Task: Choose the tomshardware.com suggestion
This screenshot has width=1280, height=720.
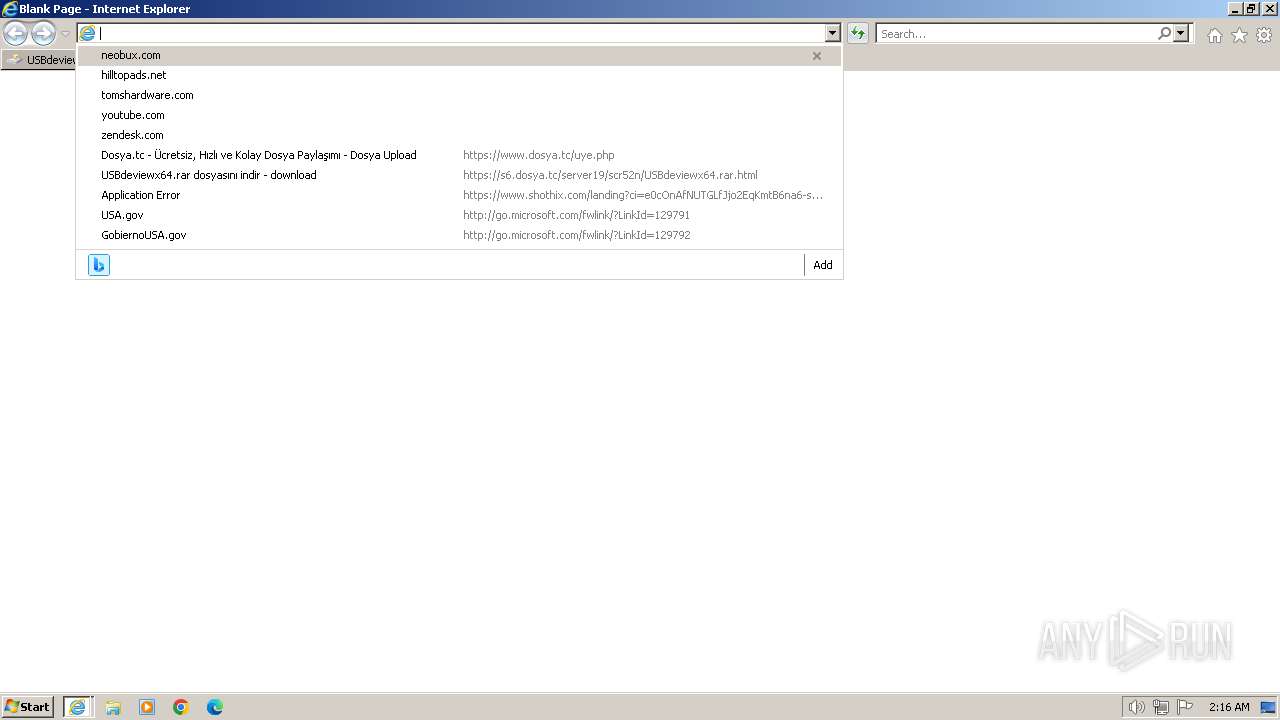Action: (x=459, y=95)
